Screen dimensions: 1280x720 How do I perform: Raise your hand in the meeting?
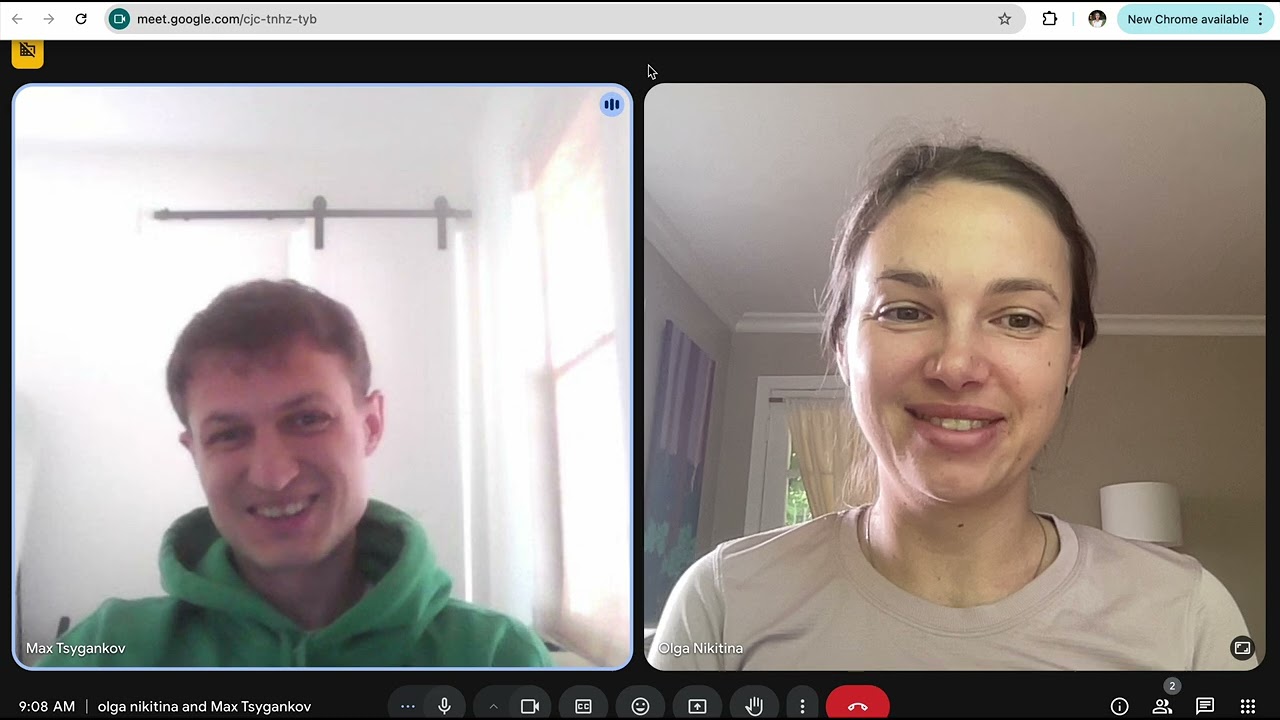[754, 706]
